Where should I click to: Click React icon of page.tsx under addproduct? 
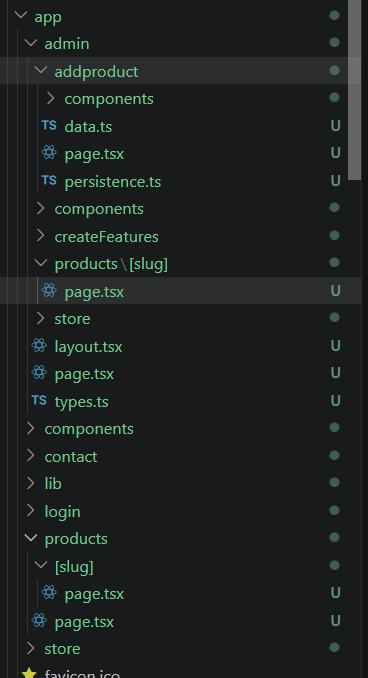[49, 153]
